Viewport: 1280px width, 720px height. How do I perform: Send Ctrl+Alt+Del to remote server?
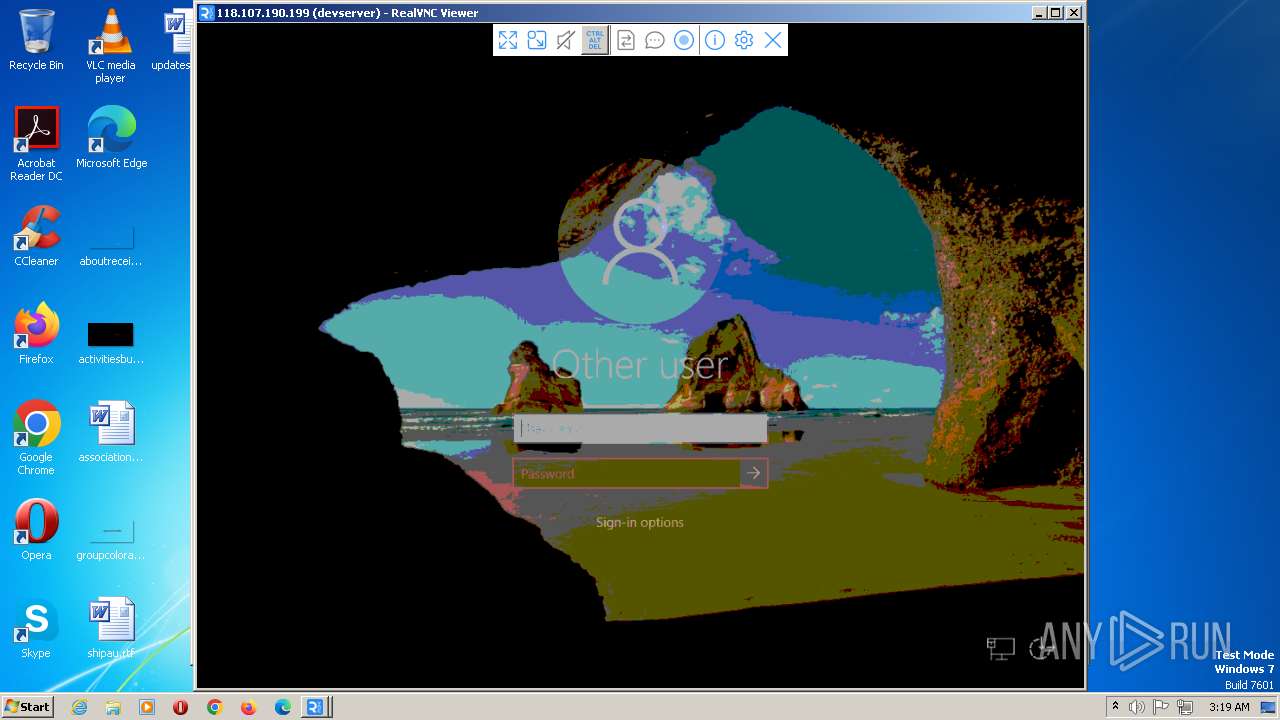(x=595, y=40)
